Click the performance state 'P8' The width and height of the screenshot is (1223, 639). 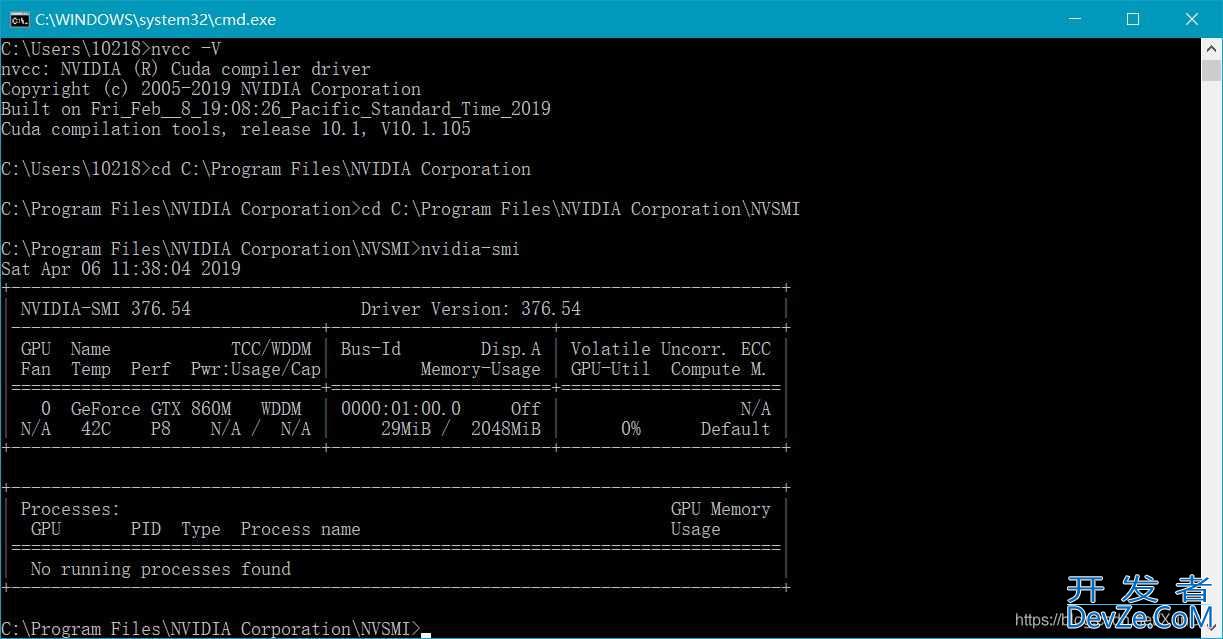click(161, 429)
